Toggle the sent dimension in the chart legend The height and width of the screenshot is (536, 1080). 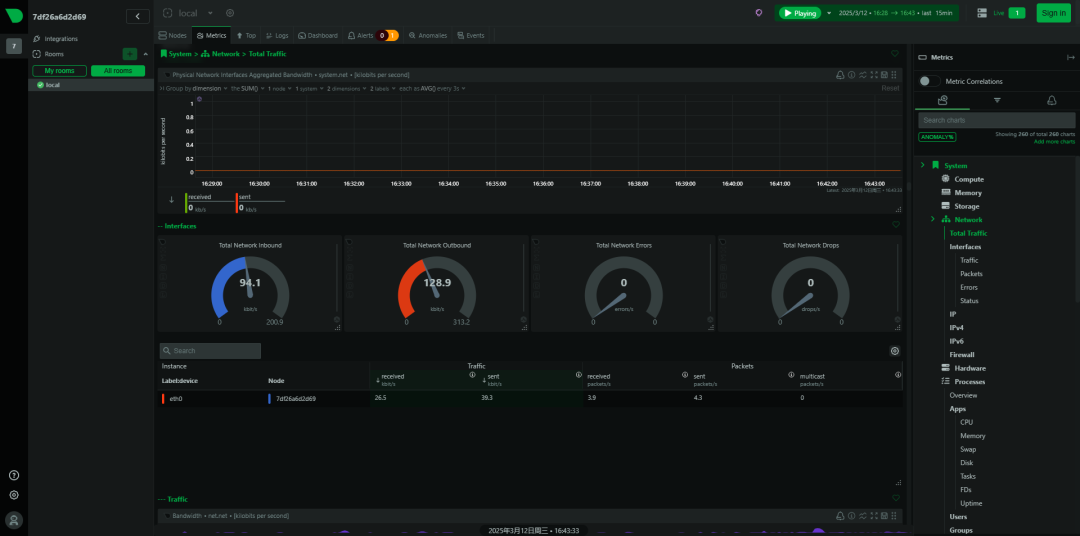coord(260,203)
